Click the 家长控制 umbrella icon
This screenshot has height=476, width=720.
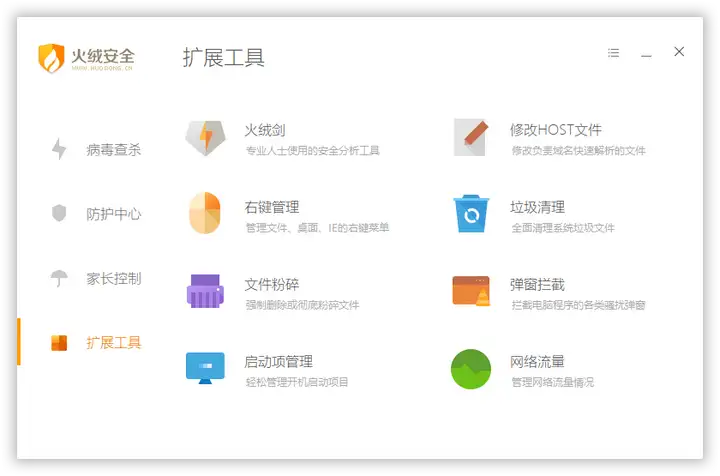(59, 278)
